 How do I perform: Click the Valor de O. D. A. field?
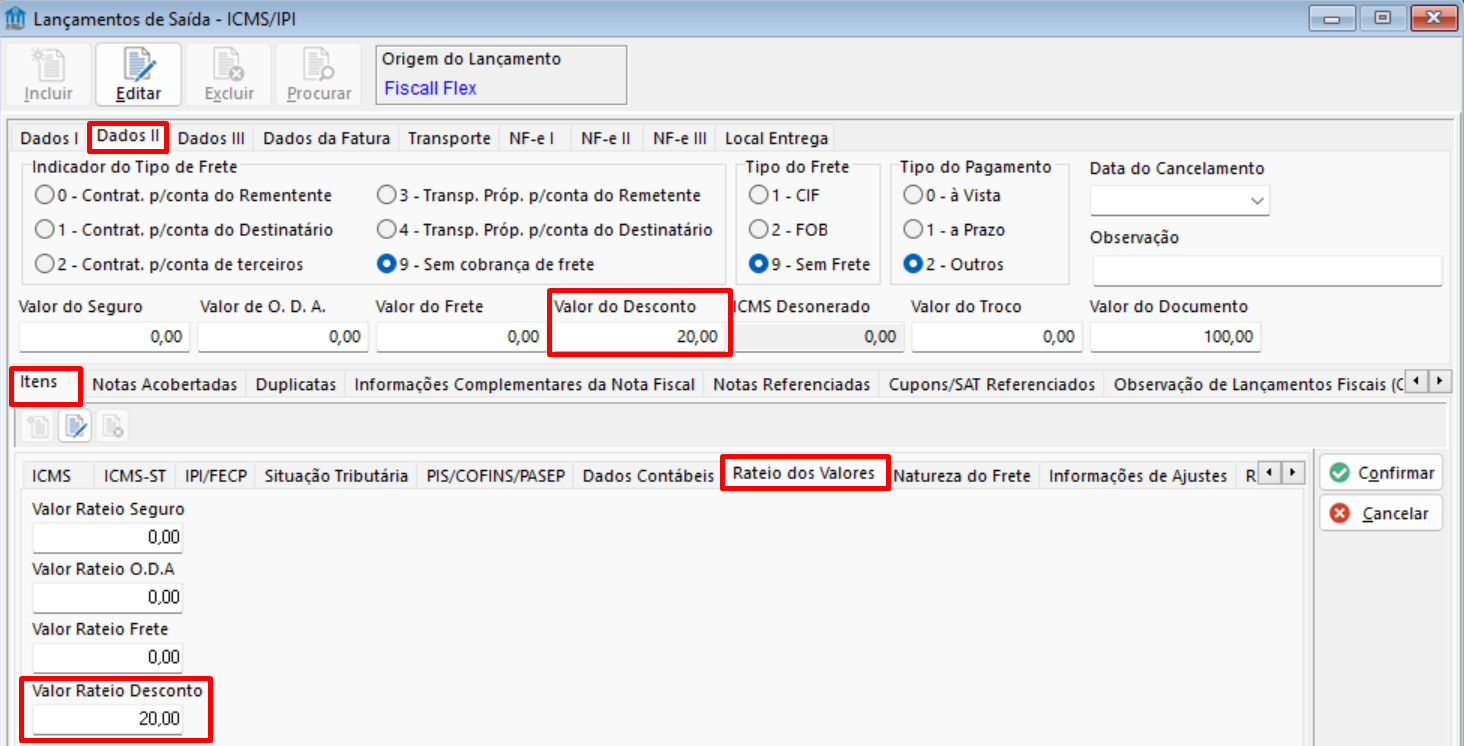coord(282,337)
